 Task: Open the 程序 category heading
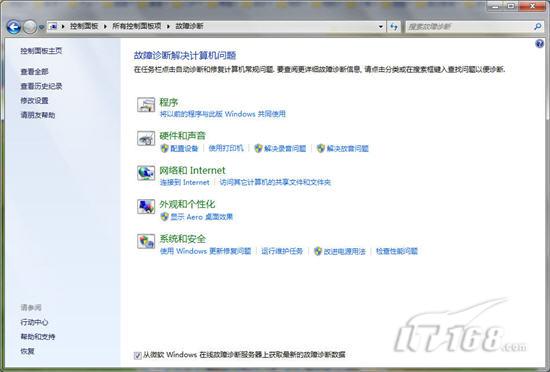(x=169, y=102)
